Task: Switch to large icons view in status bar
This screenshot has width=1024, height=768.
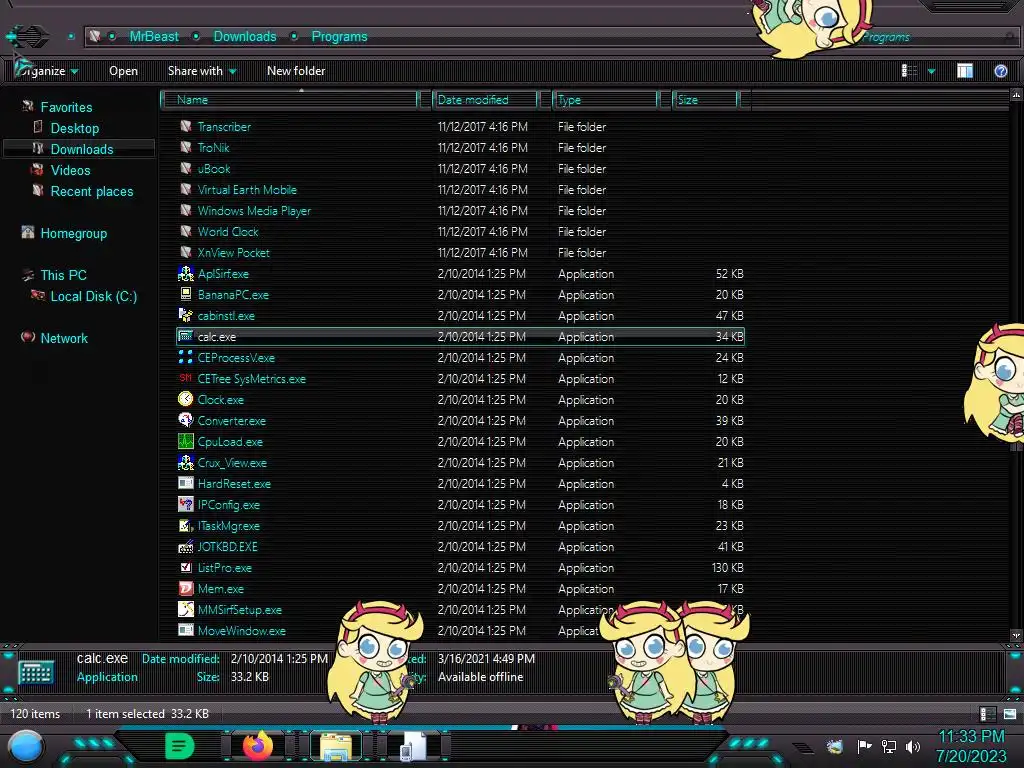Action: point(1010,714)
